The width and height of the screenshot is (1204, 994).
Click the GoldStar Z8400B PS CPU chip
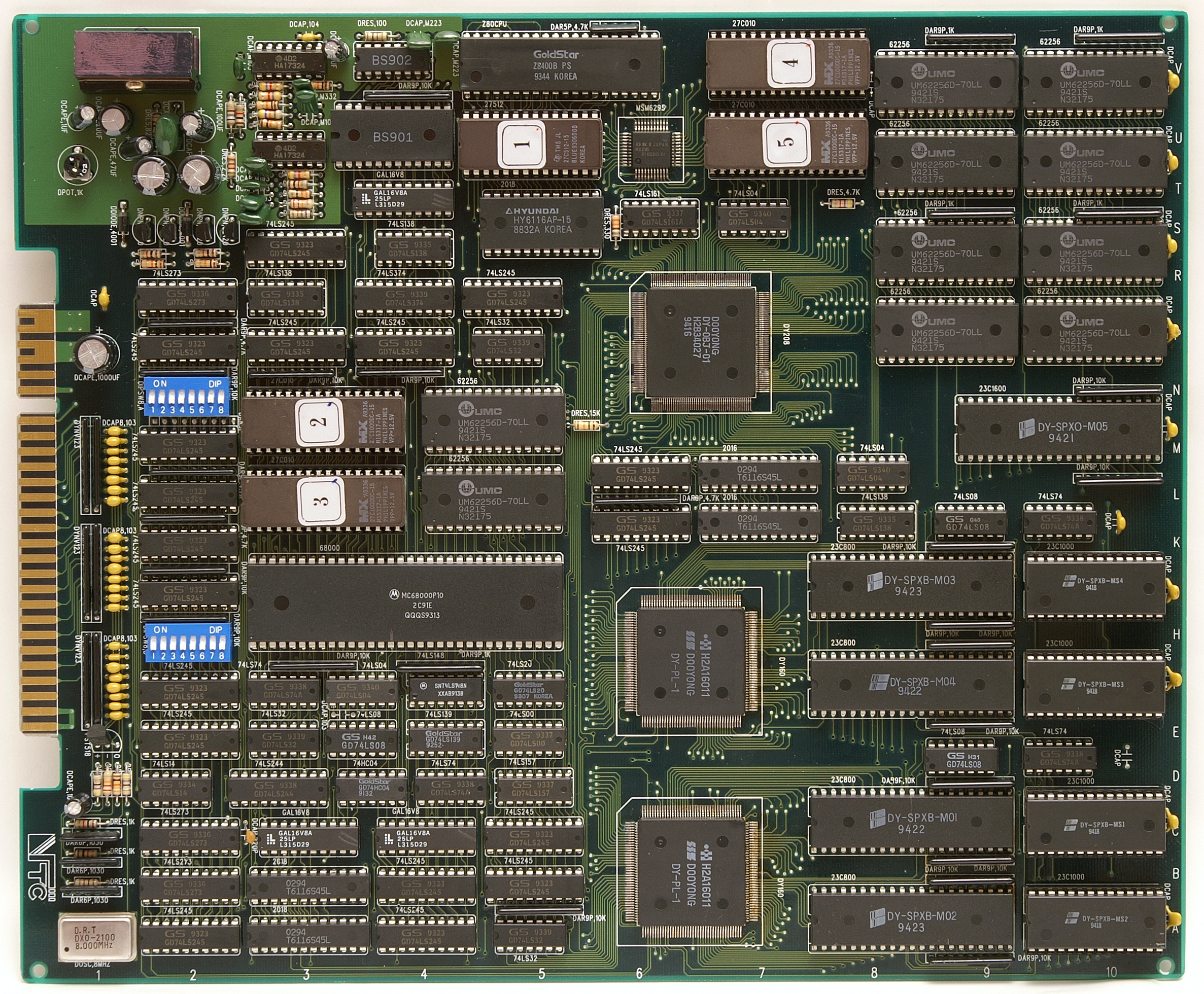(x=561, y=65)
